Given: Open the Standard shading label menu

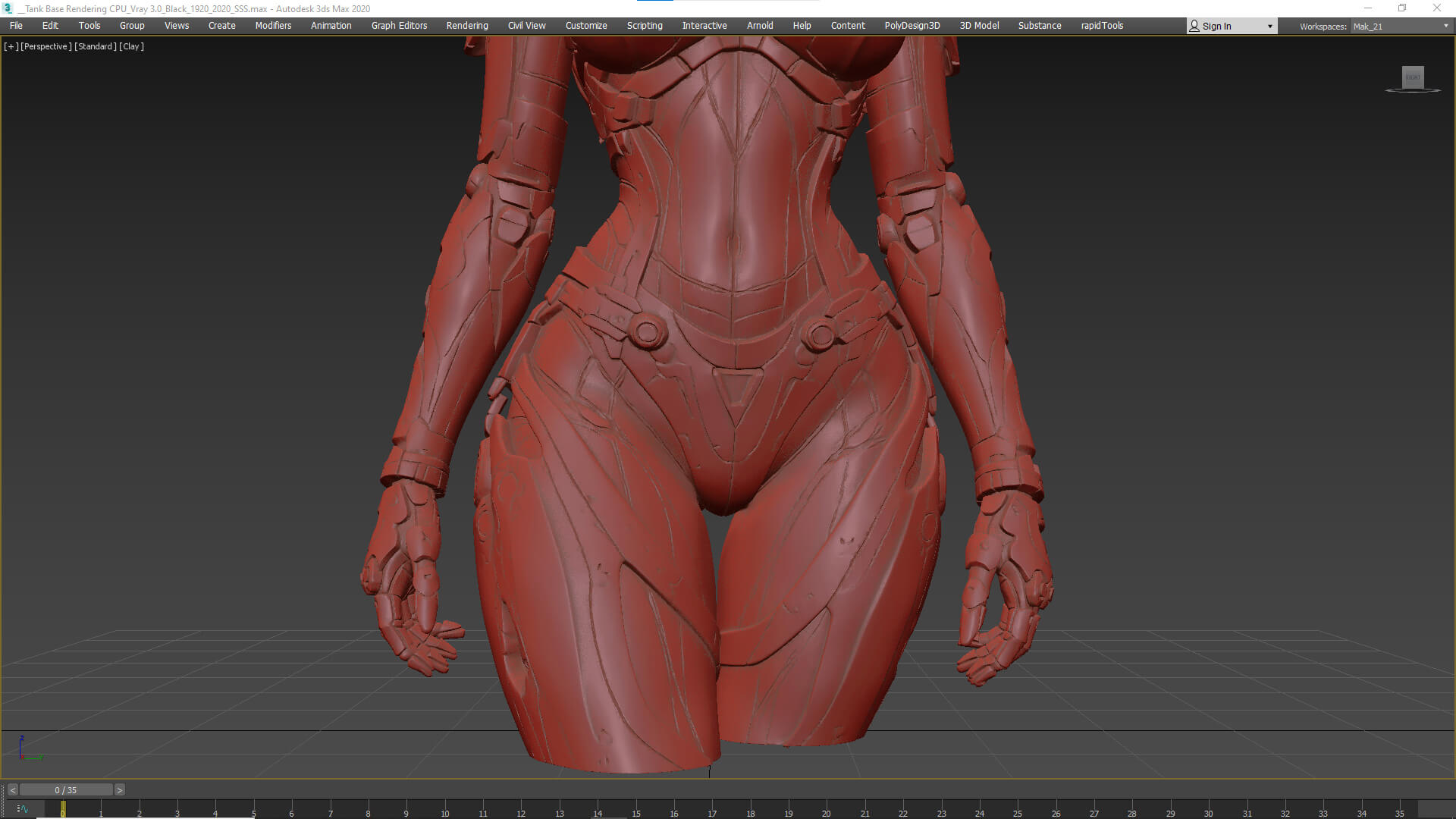Looking at the screenshot, I should pos(96,47).
